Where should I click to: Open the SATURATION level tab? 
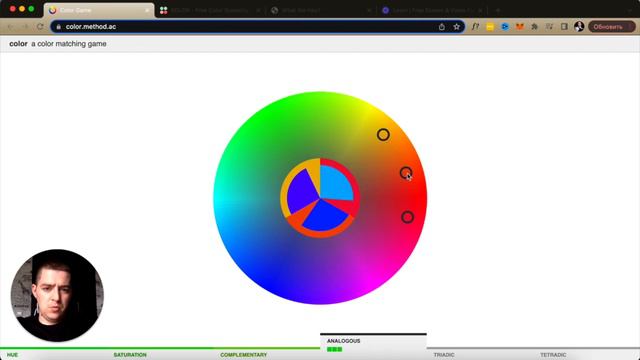click(x=130, y=355)
